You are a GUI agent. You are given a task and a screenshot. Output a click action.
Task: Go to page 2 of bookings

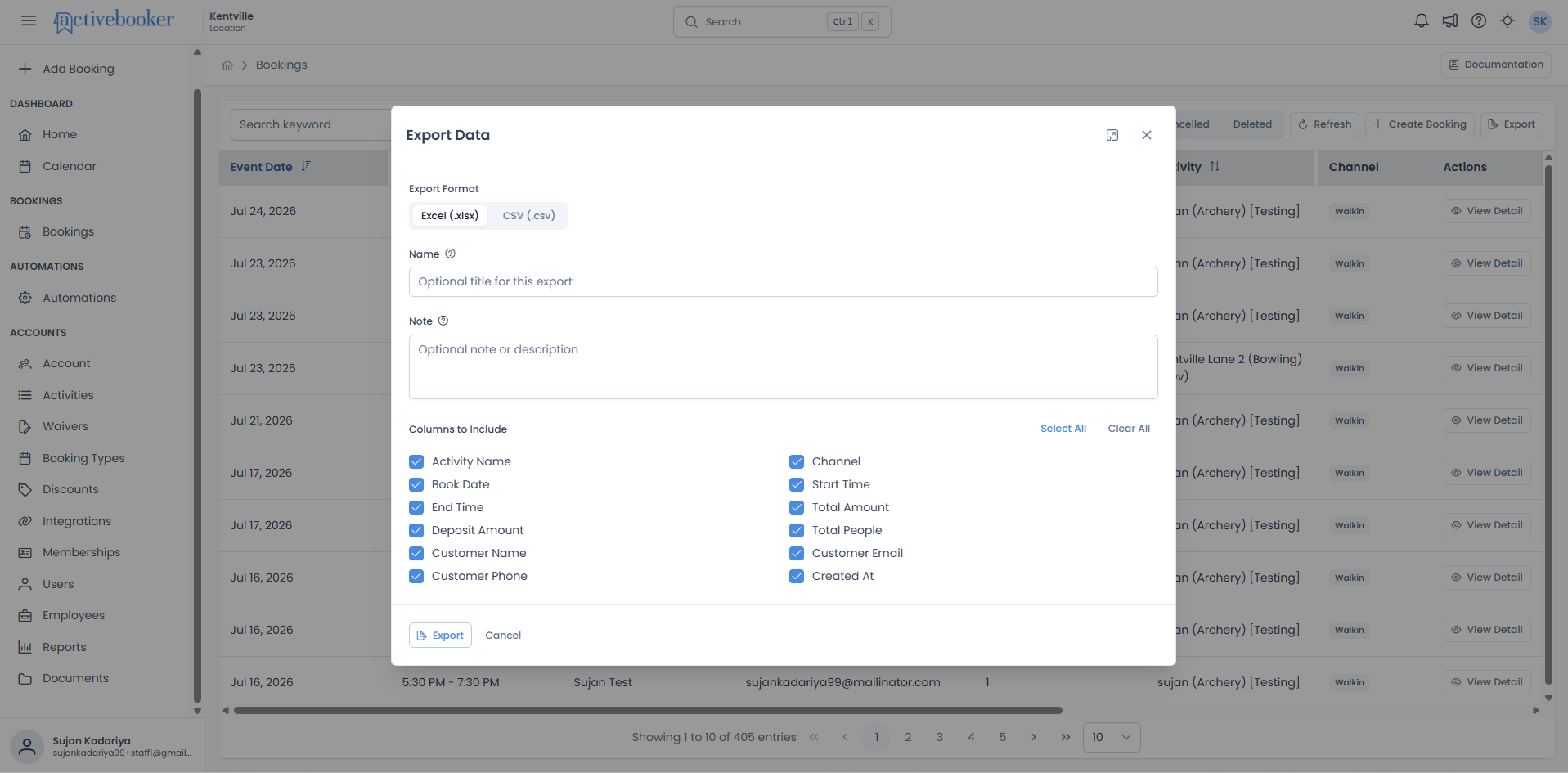(908, 737)
